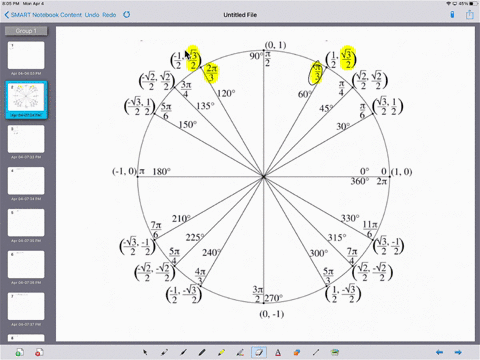Go to previous page with left arrow
Screen dimensions: 480x360
pos(440,352)
